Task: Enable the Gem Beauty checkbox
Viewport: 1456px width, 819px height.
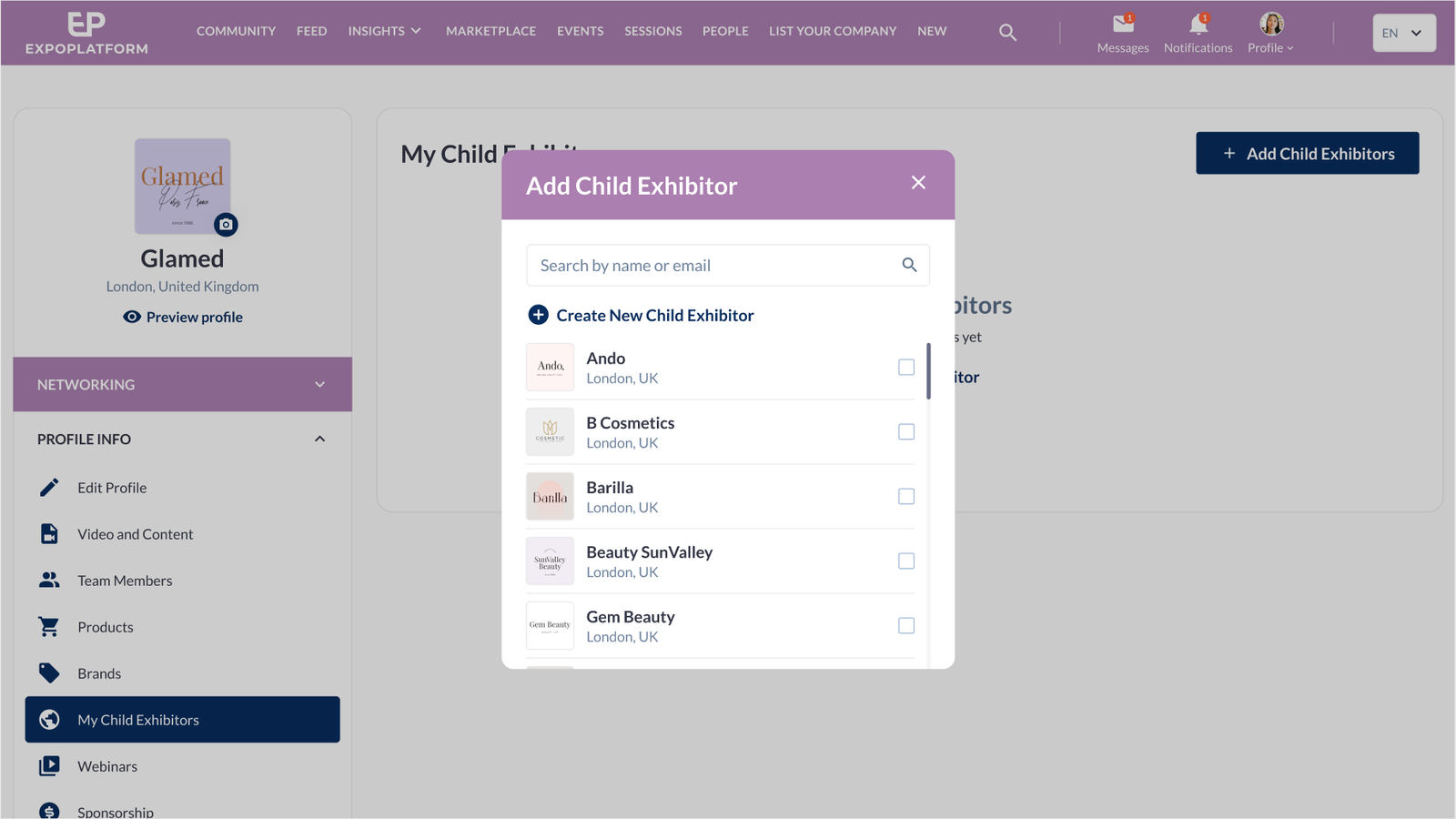Action: pos(906,625)
